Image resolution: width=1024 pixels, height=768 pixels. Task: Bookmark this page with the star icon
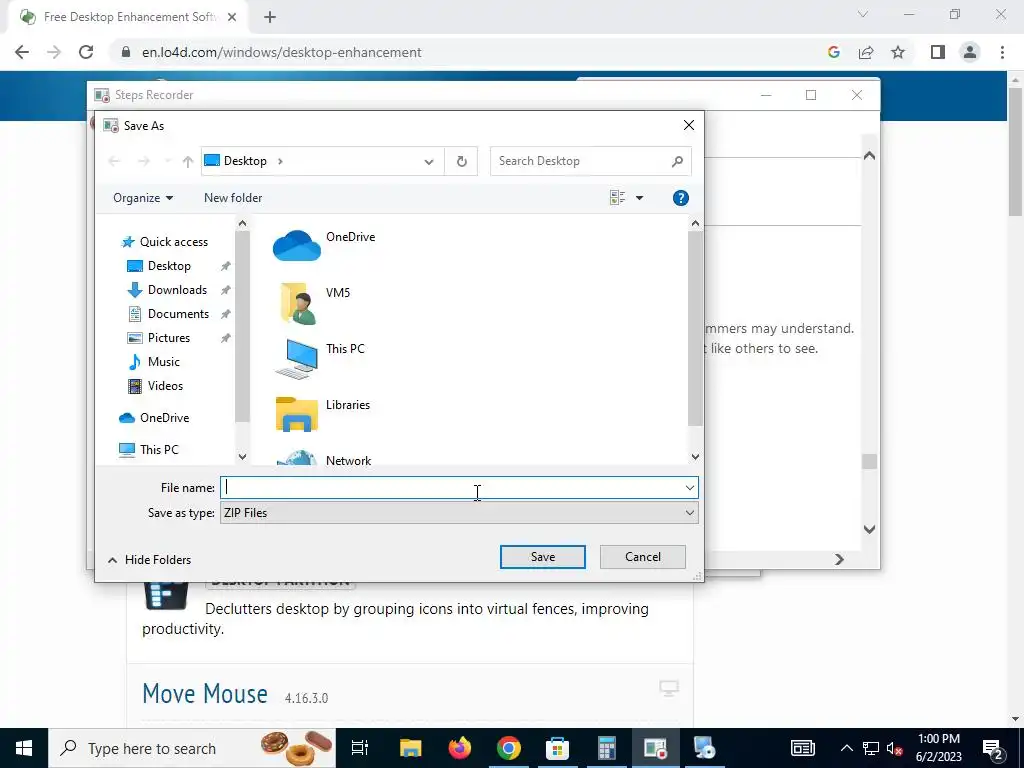tap(898, 52)
